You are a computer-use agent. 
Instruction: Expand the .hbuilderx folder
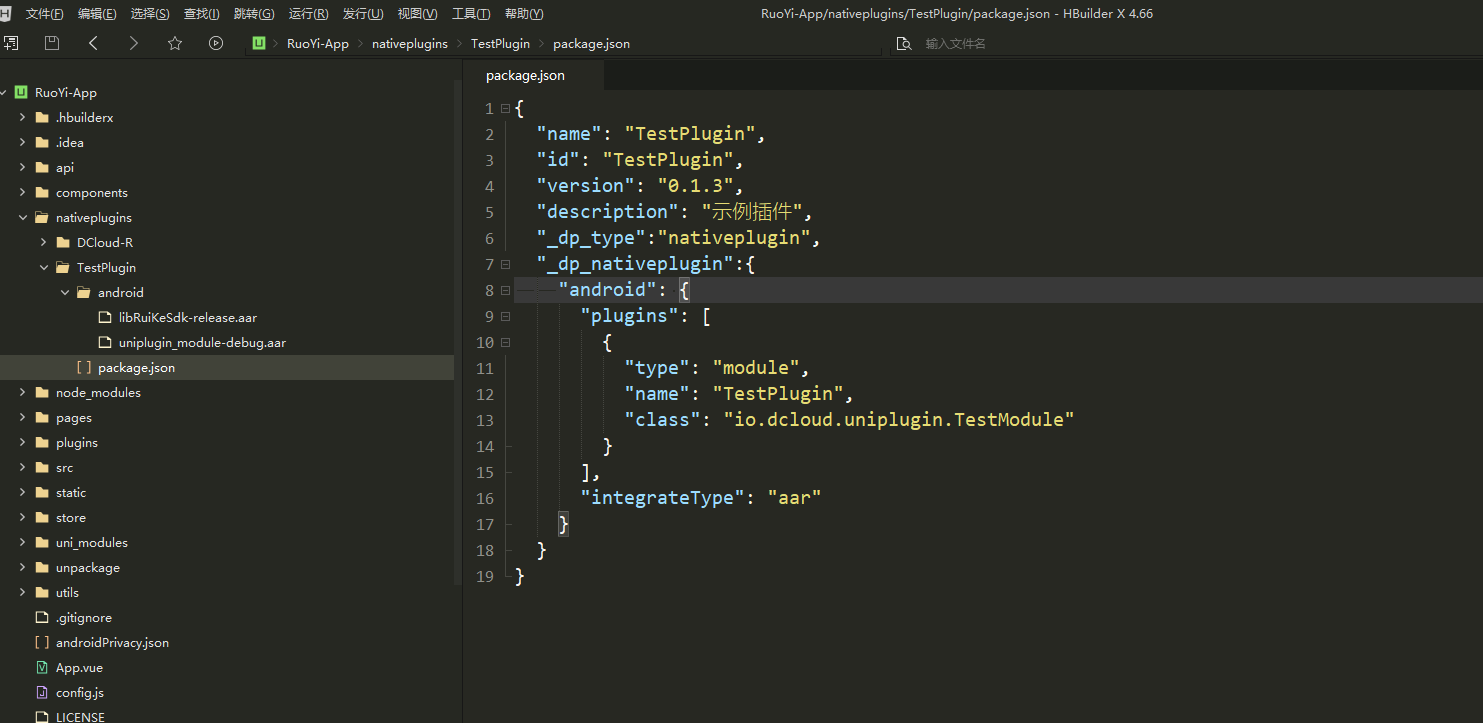[22, 117]
